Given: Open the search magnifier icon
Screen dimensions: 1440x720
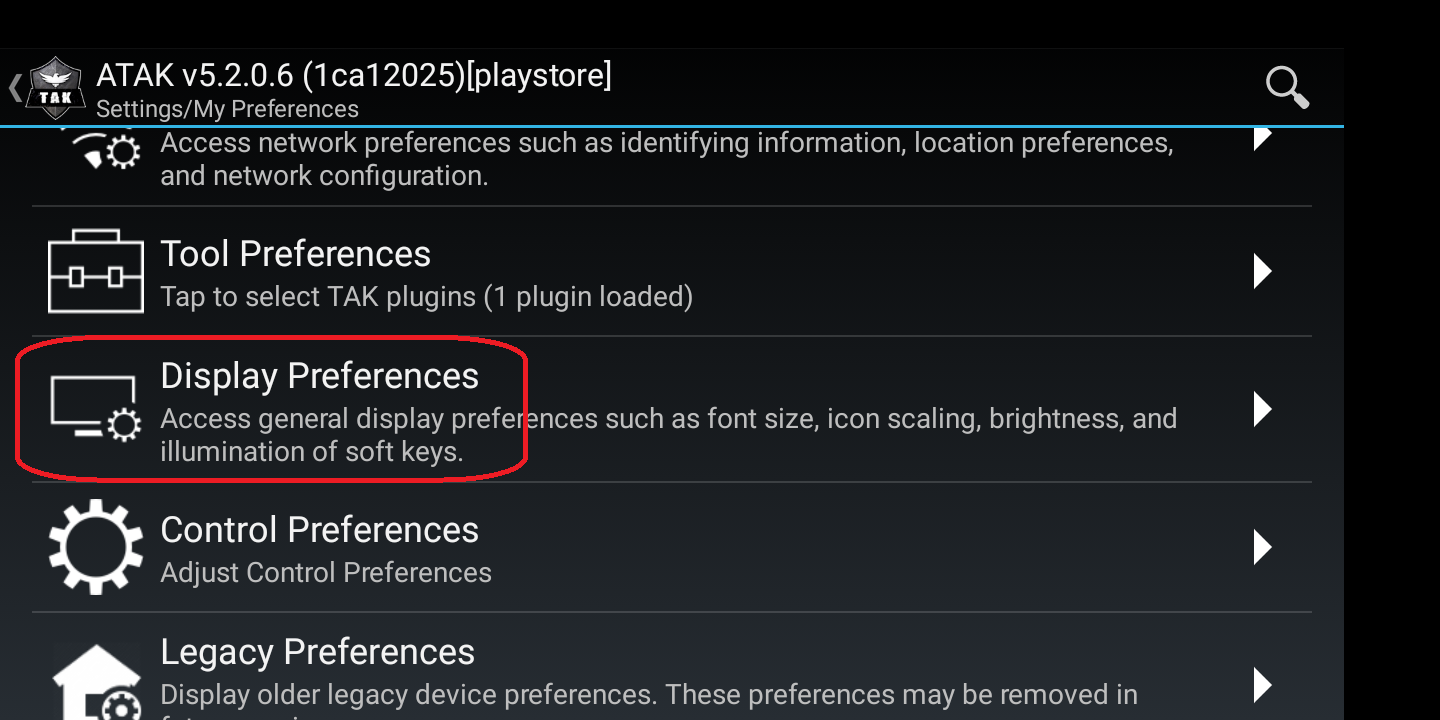Looking at the screenshot, I should coord(1286,88).
